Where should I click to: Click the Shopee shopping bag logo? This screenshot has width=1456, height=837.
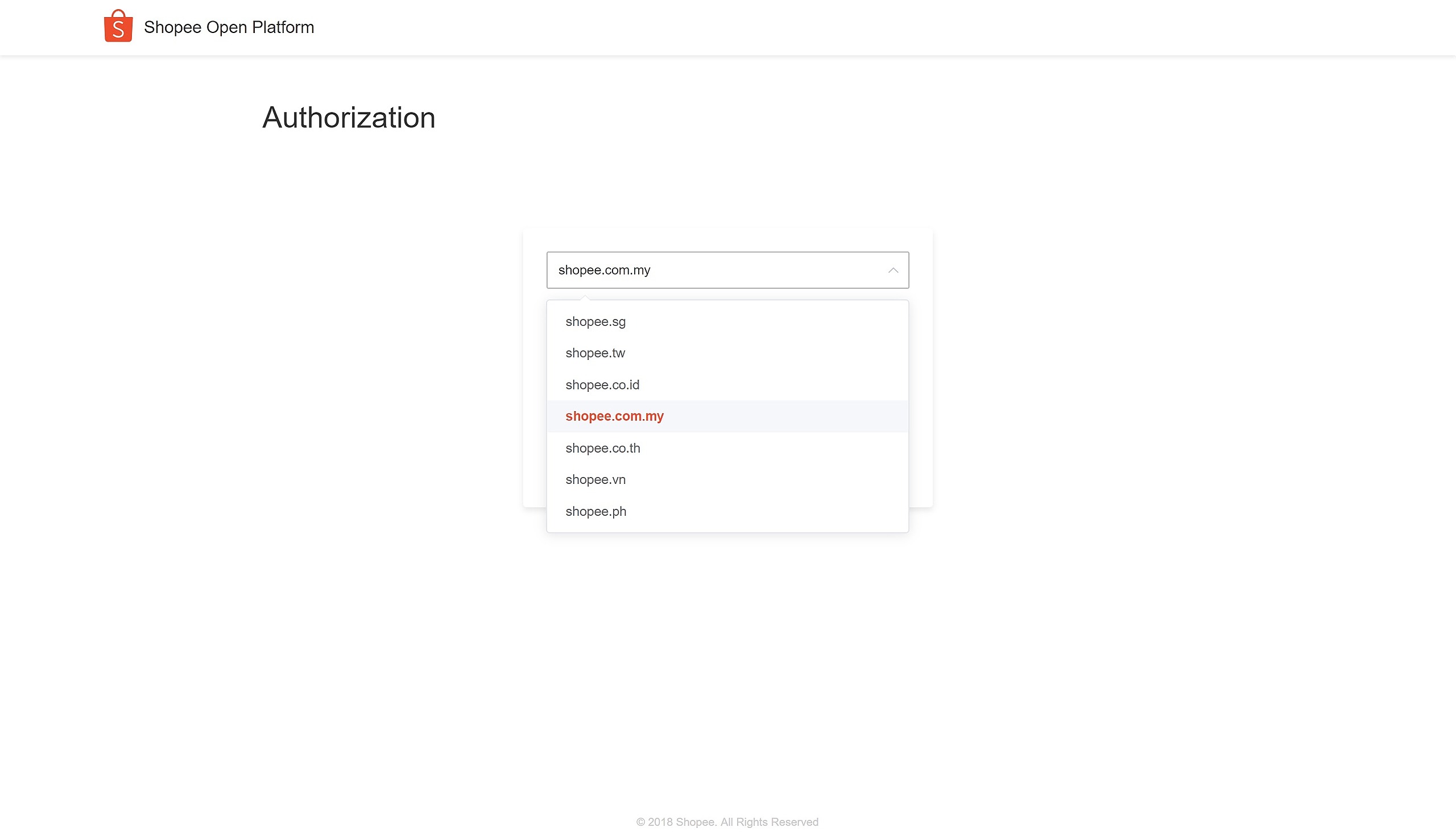(x=118, y=27)
